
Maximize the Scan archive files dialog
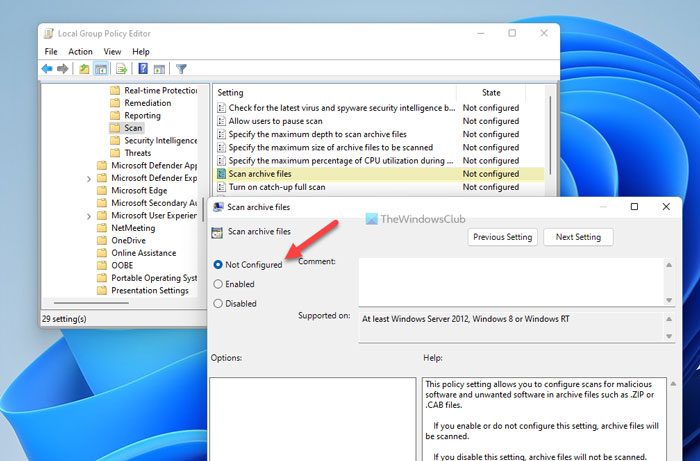click(x=634, y=207)
